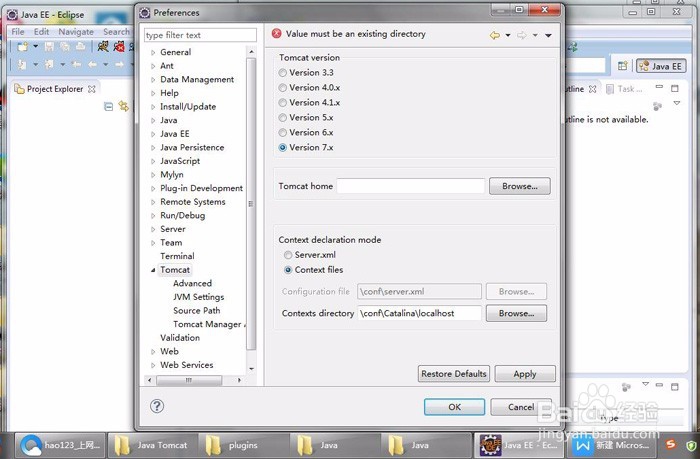Go back to previous preferences page
The image size is (700, 459).
click(495, 35)
